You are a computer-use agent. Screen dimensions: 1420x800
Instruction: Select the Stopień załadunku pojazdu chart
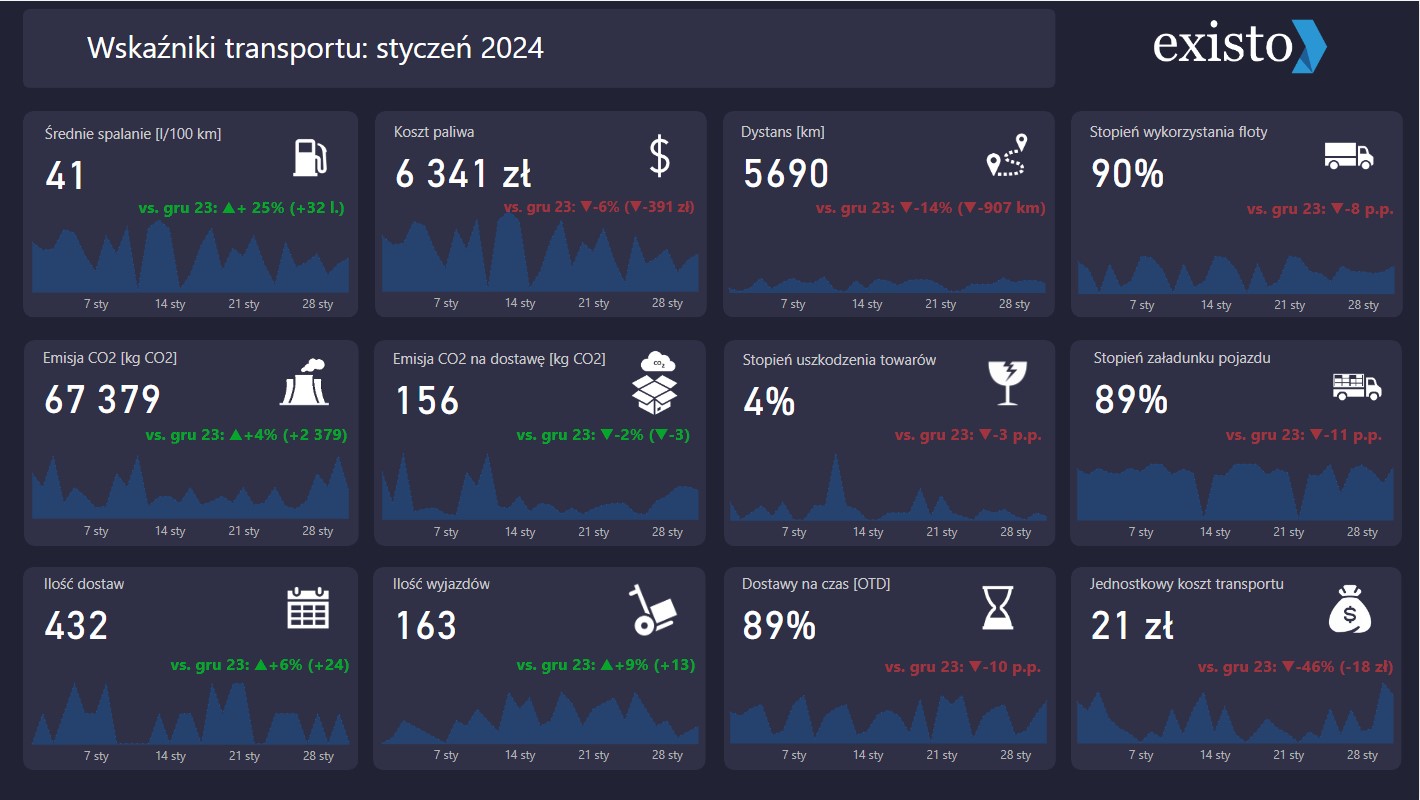[1235, 491]
